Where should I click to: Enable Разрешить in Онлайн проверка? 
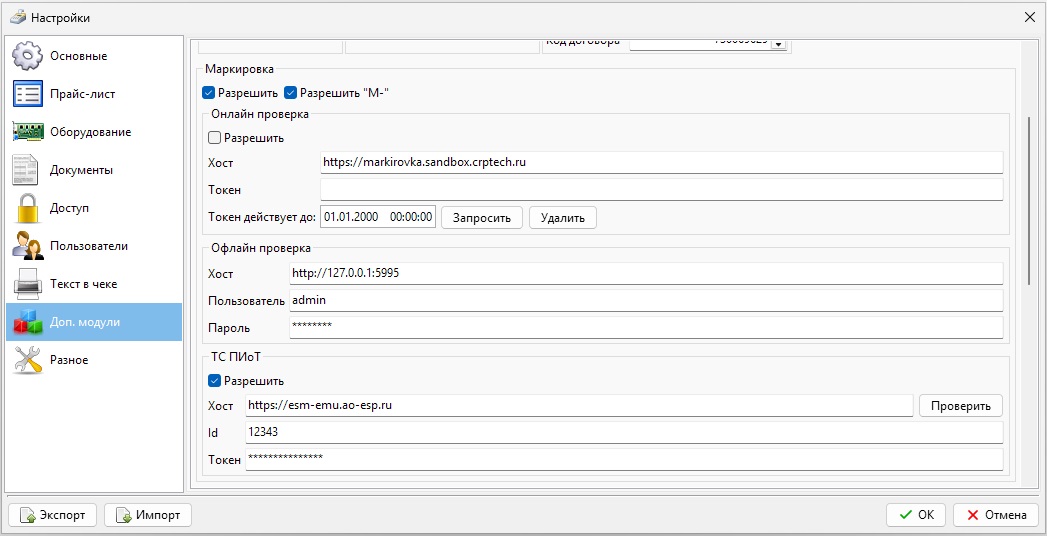215,138
